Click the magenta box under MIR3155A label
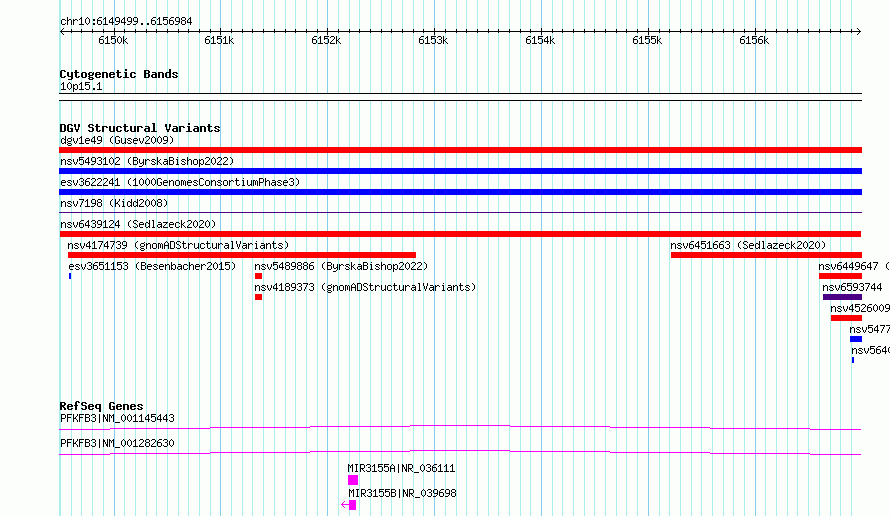 (x=353, y=480)
